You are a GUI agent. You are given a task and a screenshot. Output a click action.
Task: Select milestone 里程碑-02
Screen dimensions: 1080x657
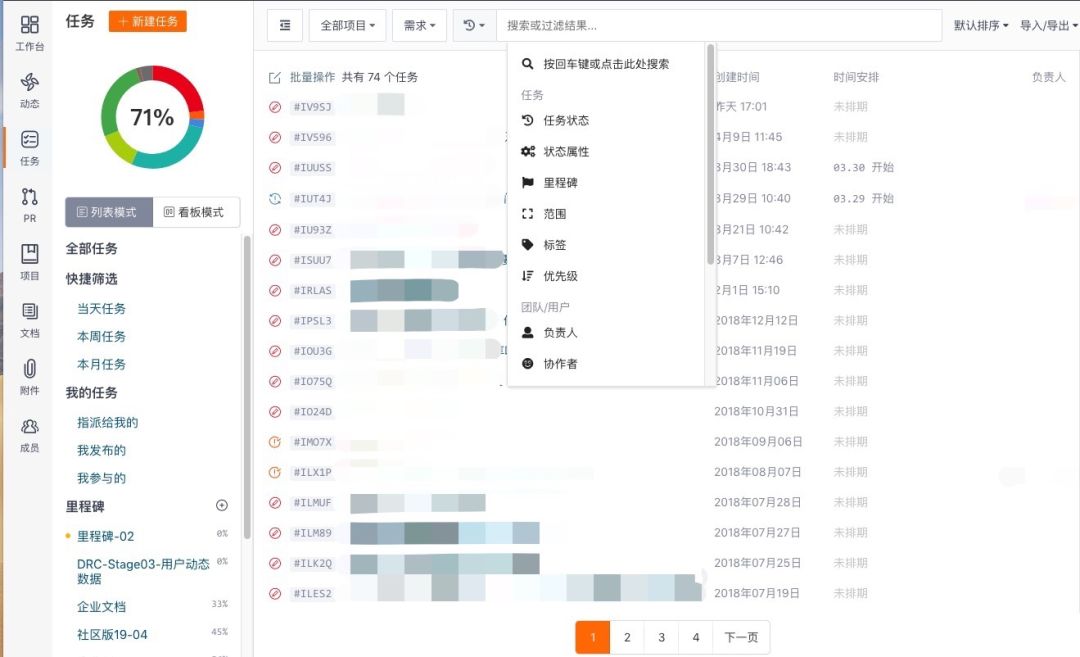click(105, 536)
